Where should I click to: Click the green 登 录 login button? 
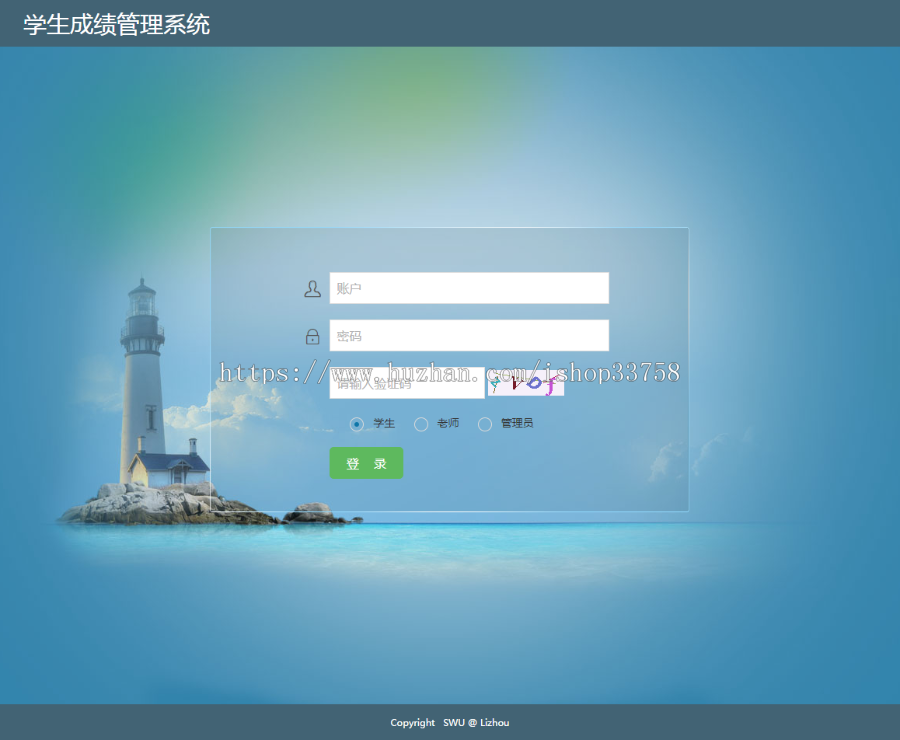(366, 463)
